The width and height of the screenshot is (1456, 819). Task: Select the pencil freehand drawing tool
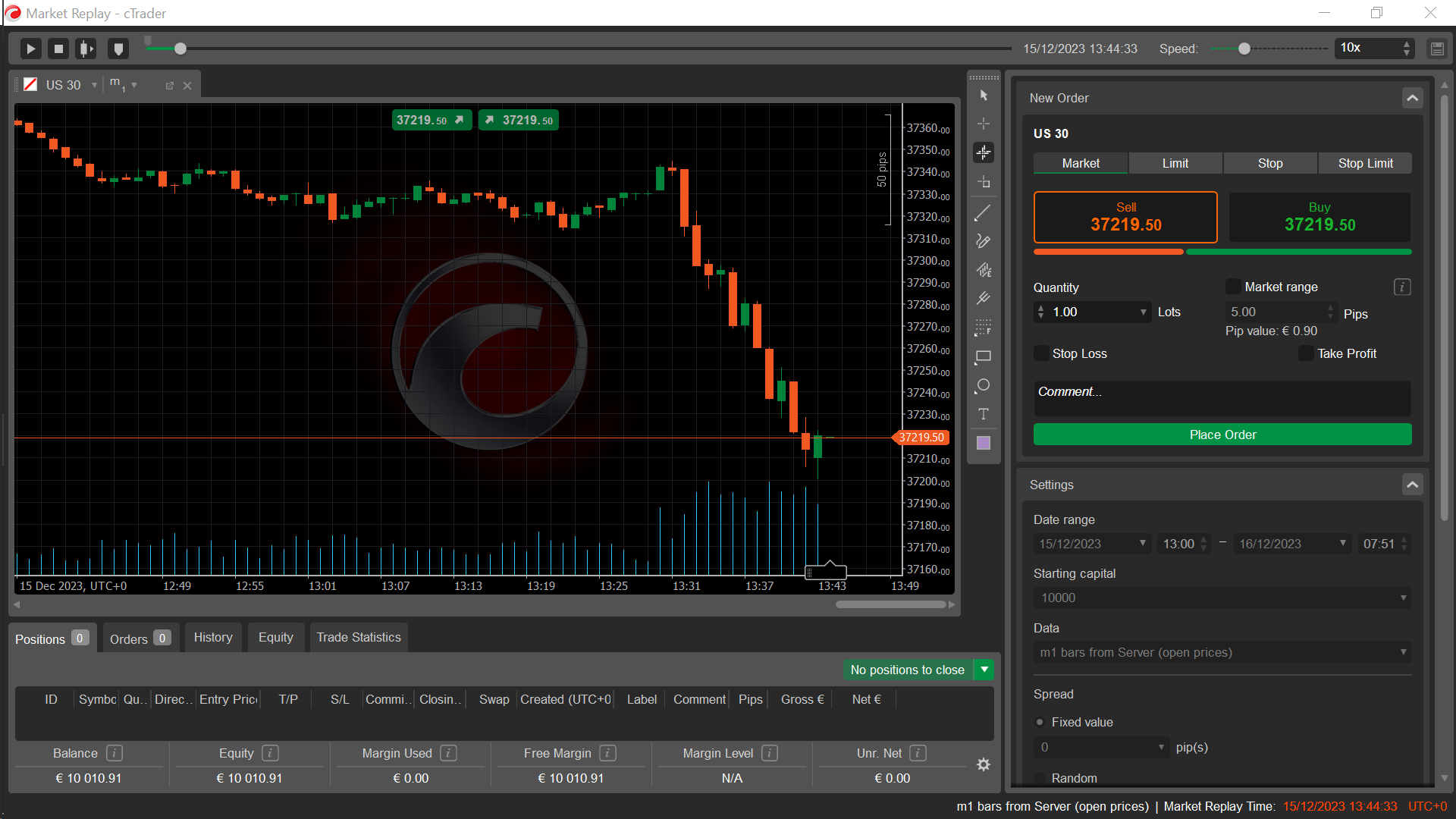984,241
